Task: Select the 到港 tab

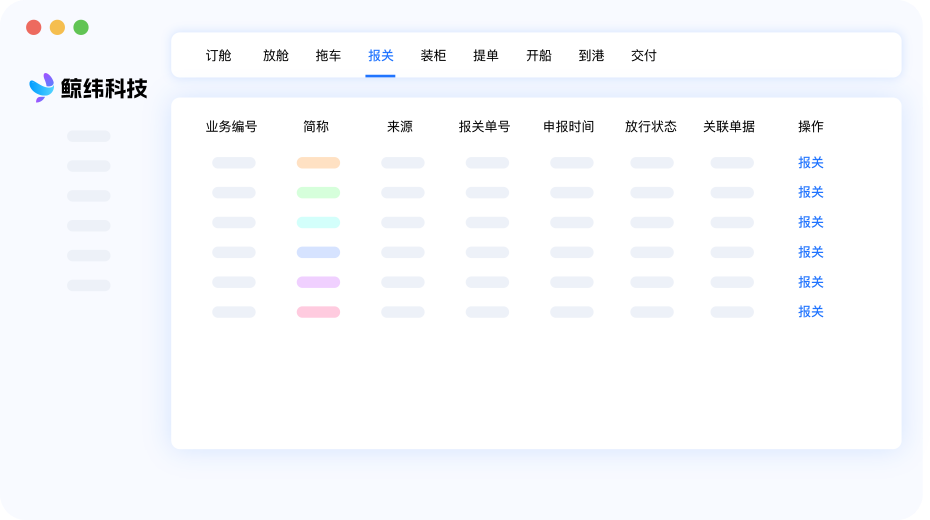Action: click(591, 56)
